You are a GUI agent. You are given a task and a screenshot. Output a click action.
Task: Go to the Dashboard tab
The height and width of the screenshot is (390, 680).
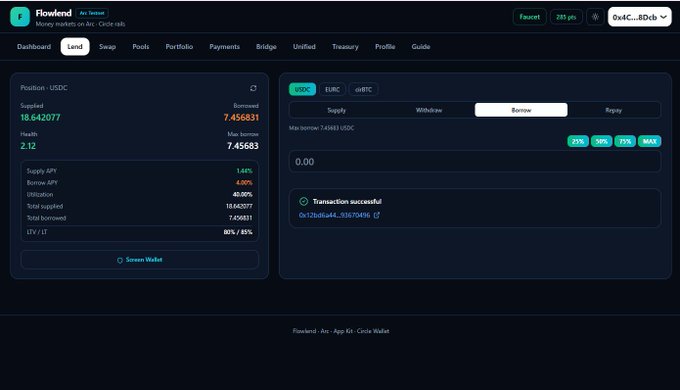point(34,46)
